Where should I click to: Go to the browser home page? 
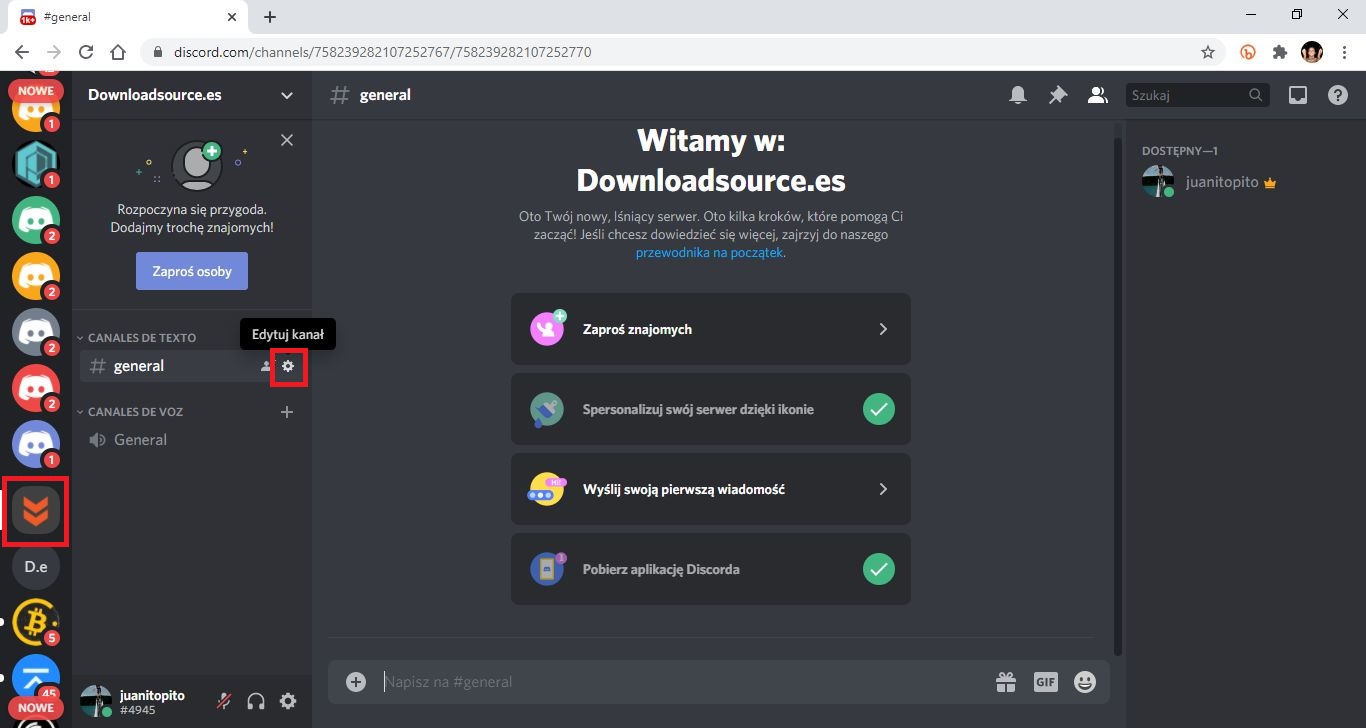[118, 52]
